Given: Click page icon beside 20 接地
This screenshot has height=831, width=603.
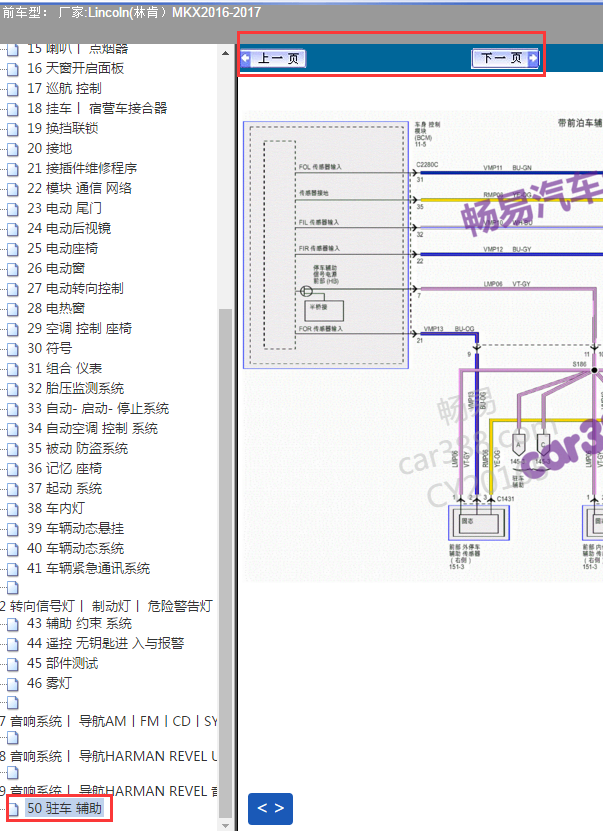Looking at the screenshot, I should click(13, 149).
